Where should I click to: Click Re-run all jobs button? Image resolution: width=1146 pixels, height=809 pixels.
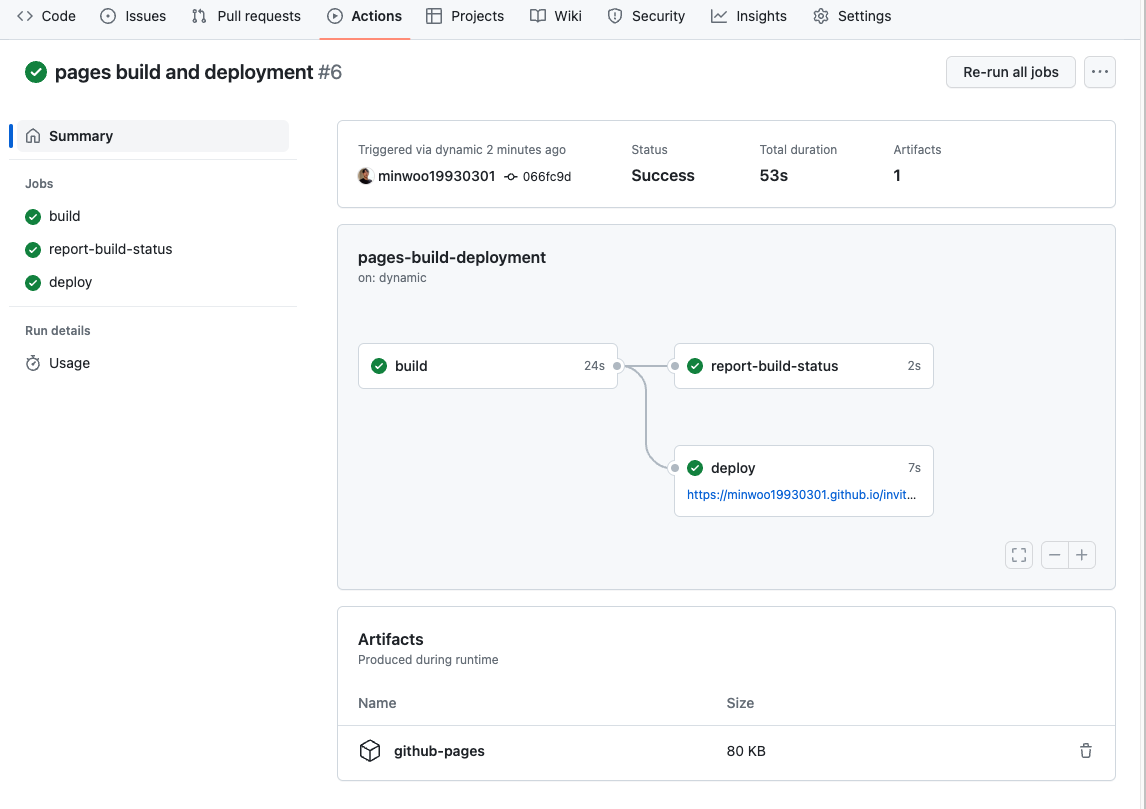pyautogui.click(x=1010, y=72)
